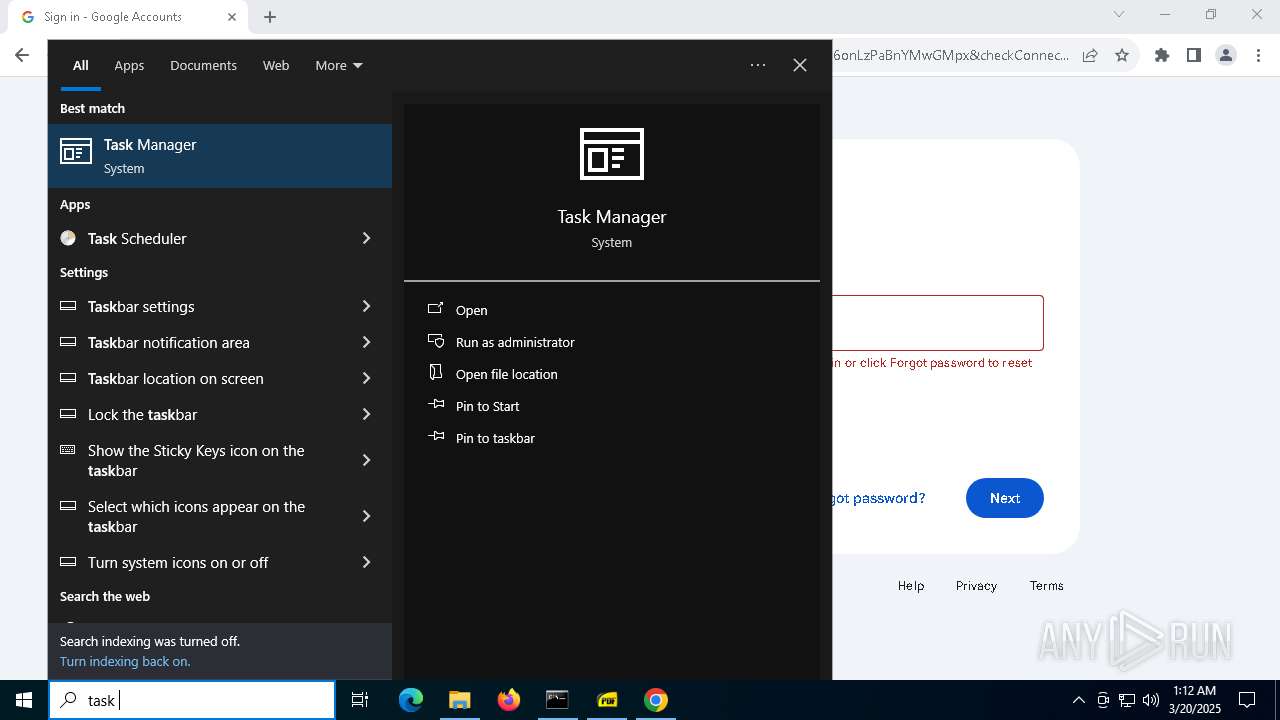Expand Turn system icons on or off chevron
The height and width of the screenshot is (720, 1280).
(x=366, y=562)
